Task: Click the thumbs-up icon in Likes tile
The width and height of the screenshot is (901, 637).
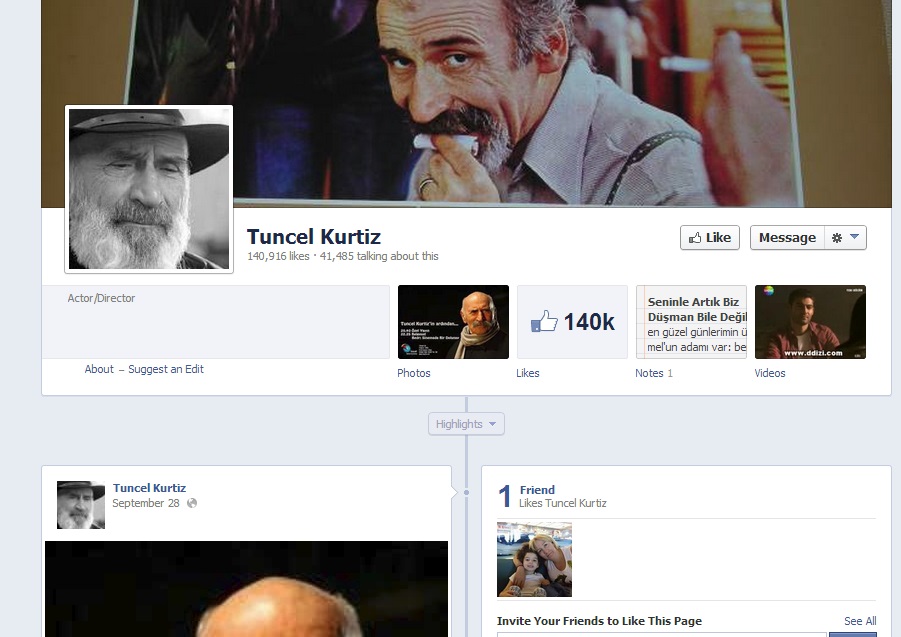Action: tap(544, 322)
